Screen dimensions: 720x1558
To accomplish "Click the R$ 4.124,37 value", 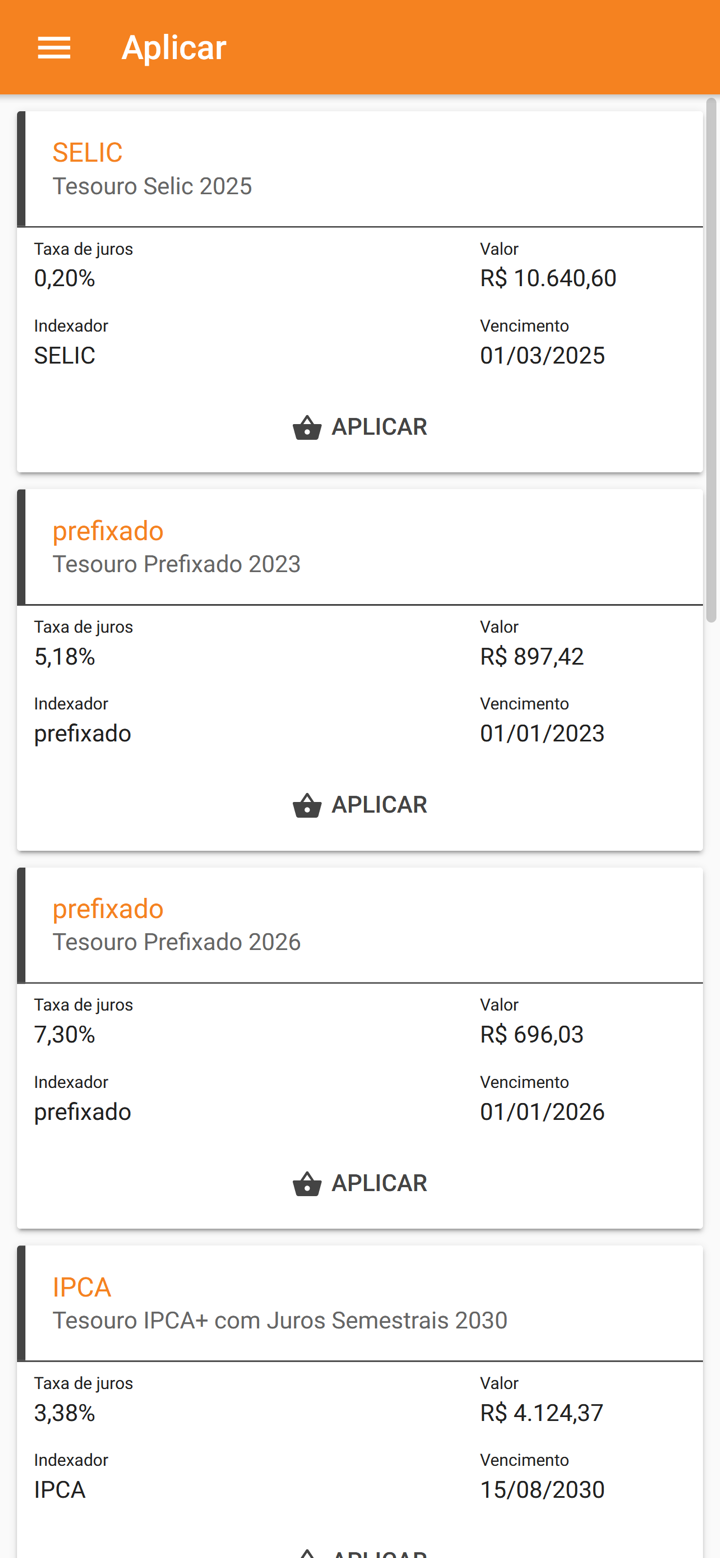I will click(541, 1413).
